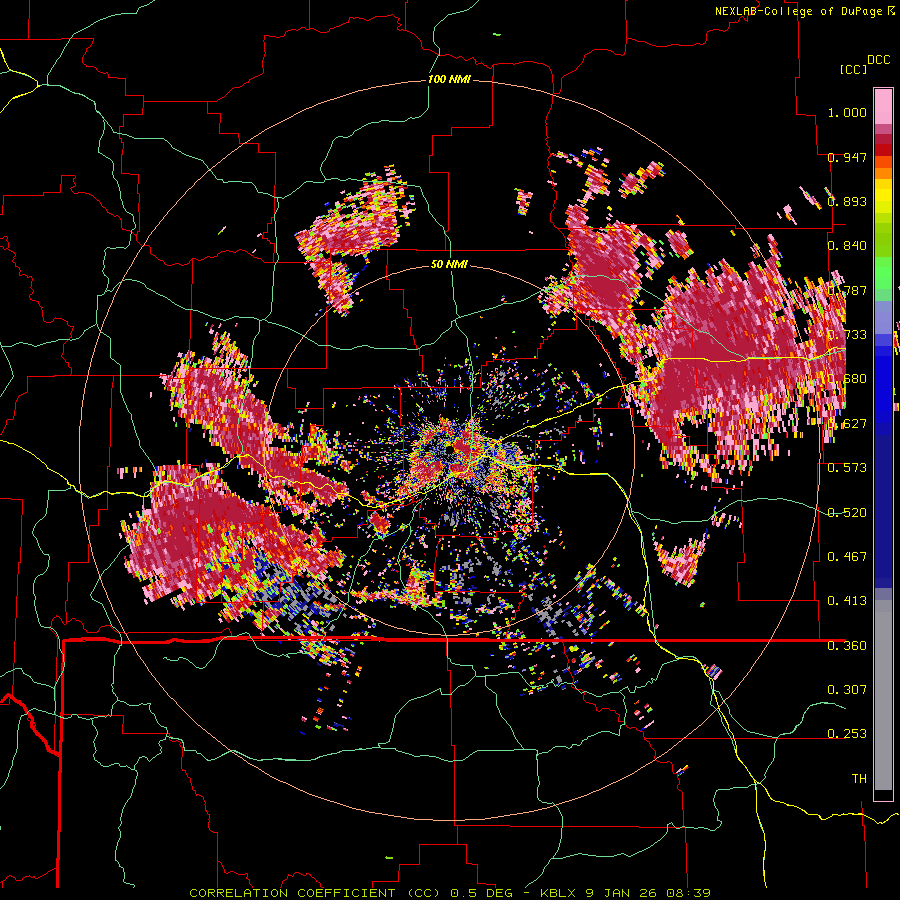
Task: Click the pink top segment of color bar
Action: [883, 106]
